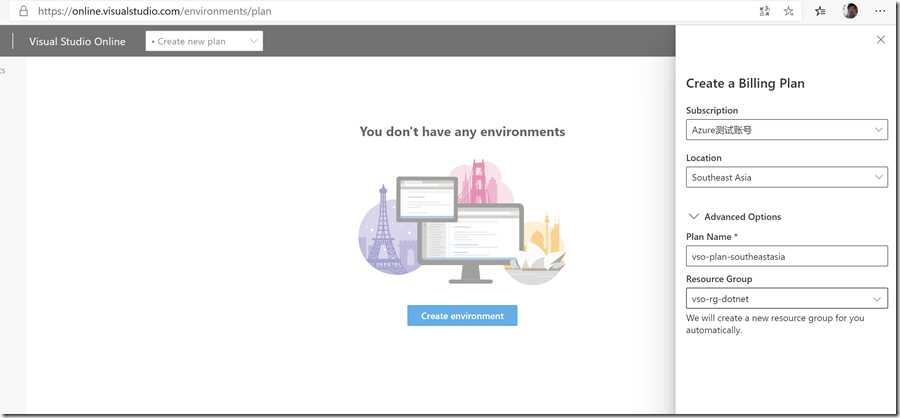Click the Create environment button
This screenshot has height=418, width=900.
pyautogui.click(x=462, y=316)
